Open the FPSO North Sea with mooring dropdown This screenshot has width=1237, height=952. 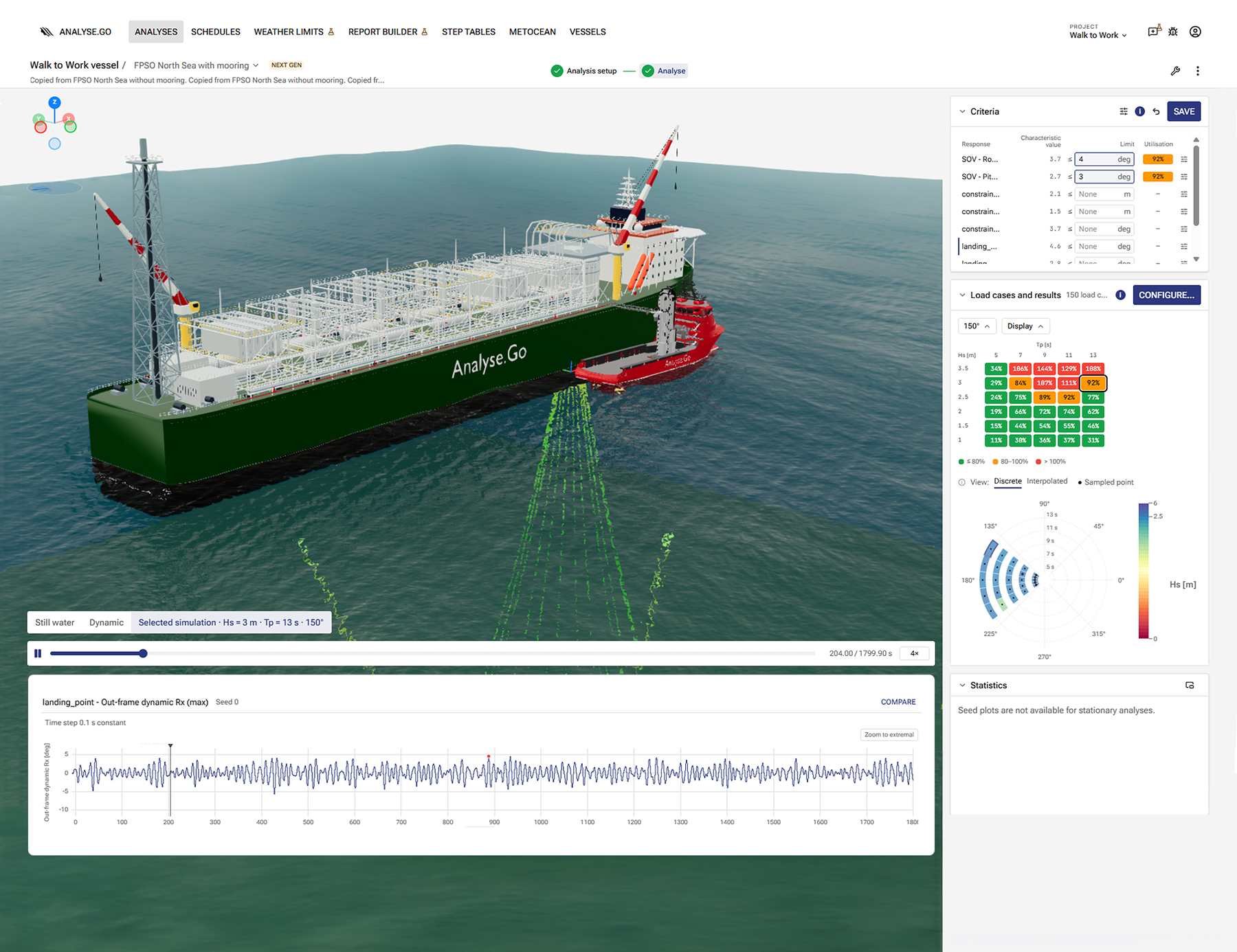click(197, 65)
